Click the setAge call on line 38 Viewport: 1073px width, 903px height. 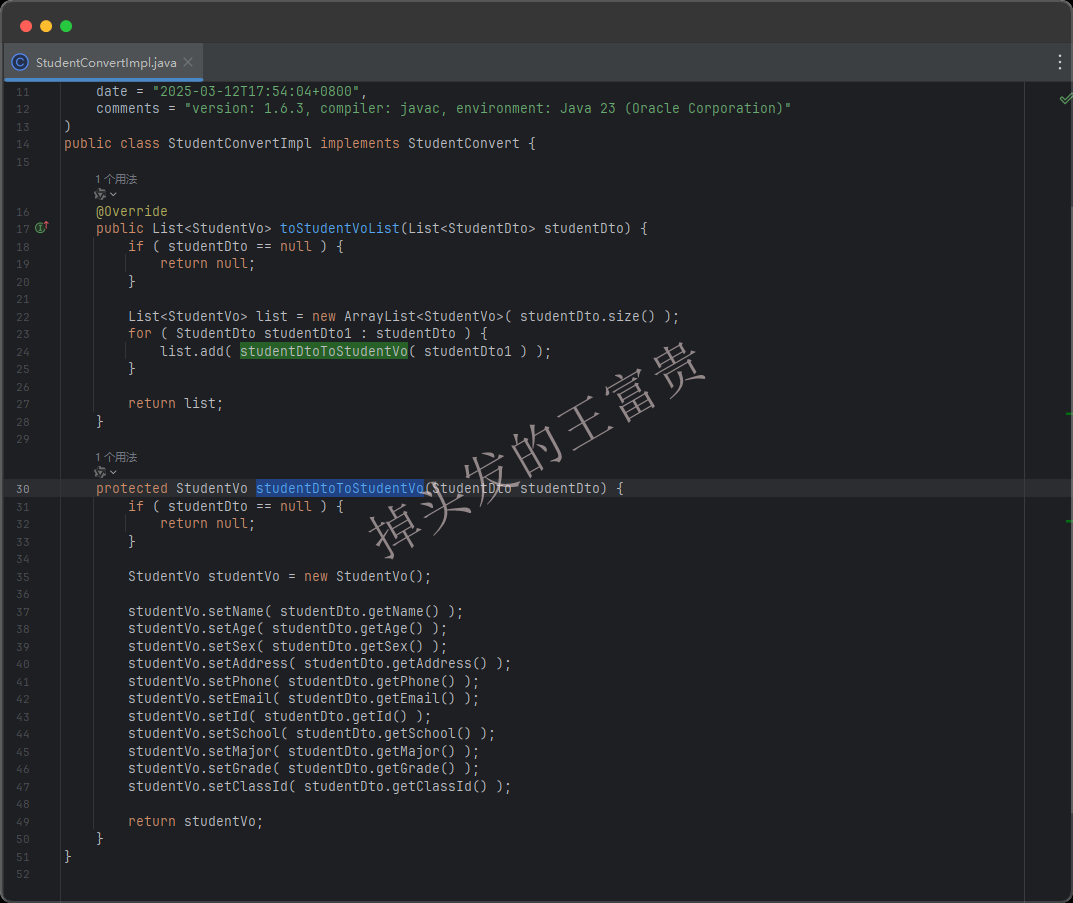[x=287, y=629]
